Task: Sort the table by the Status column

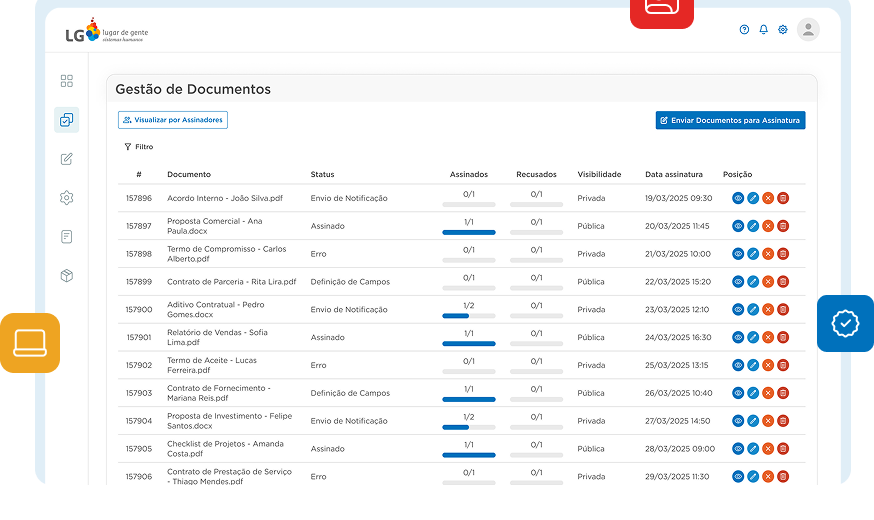Action: pyautogui.click(x=322, y=174)
